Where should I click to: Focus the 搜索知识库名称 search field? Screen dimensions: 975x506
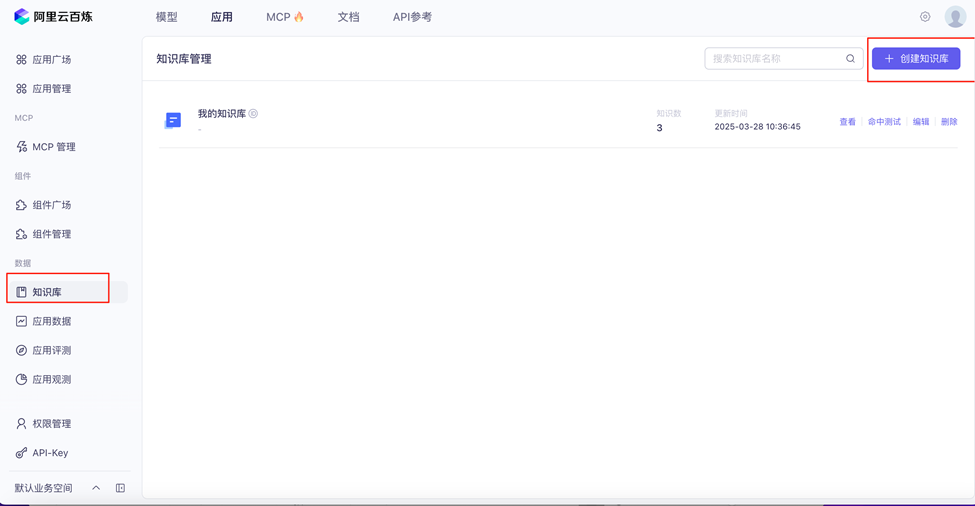(783, 58)
